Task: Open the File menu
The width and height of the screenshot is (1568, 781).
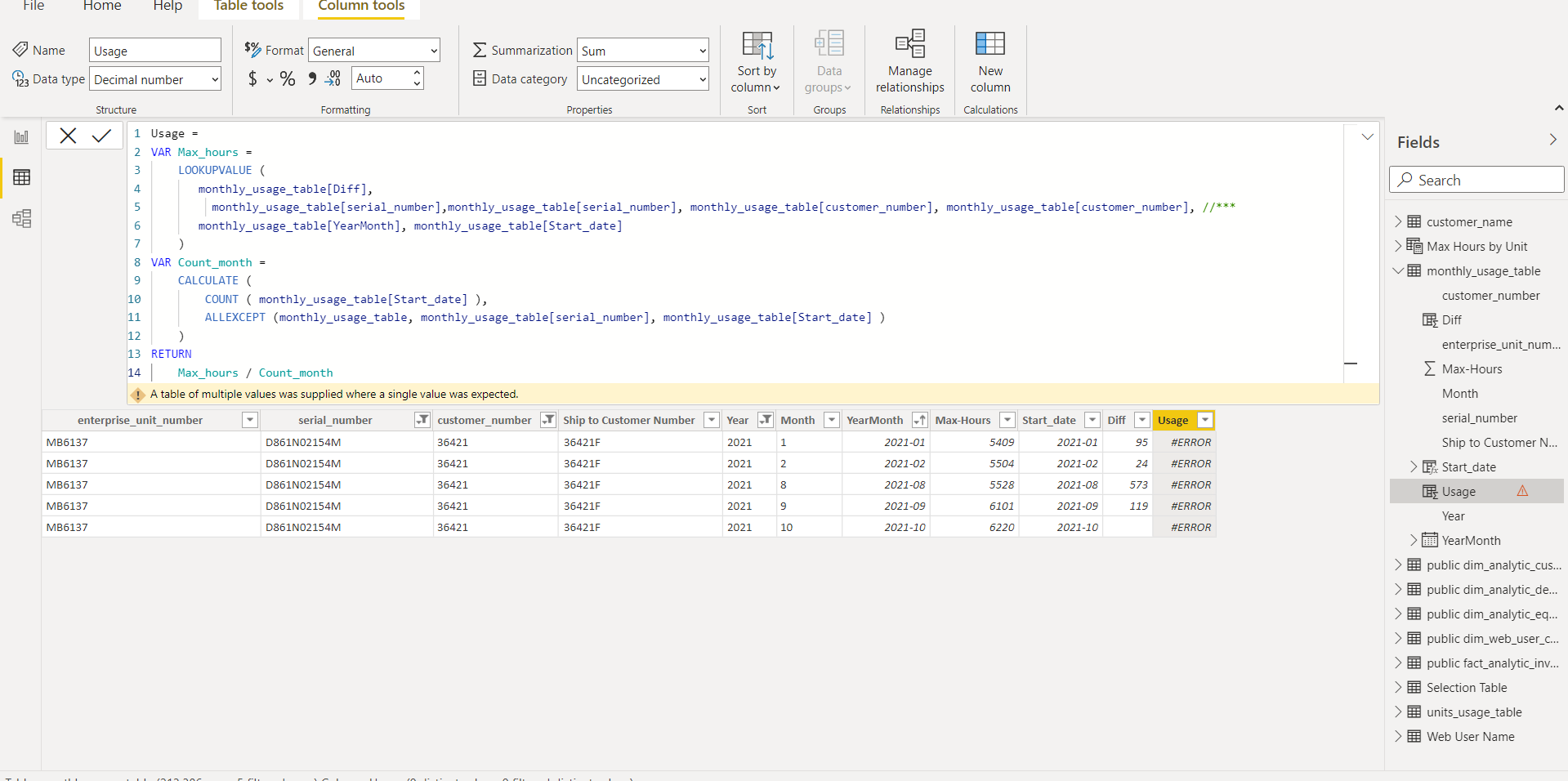Action: (34, 7)
